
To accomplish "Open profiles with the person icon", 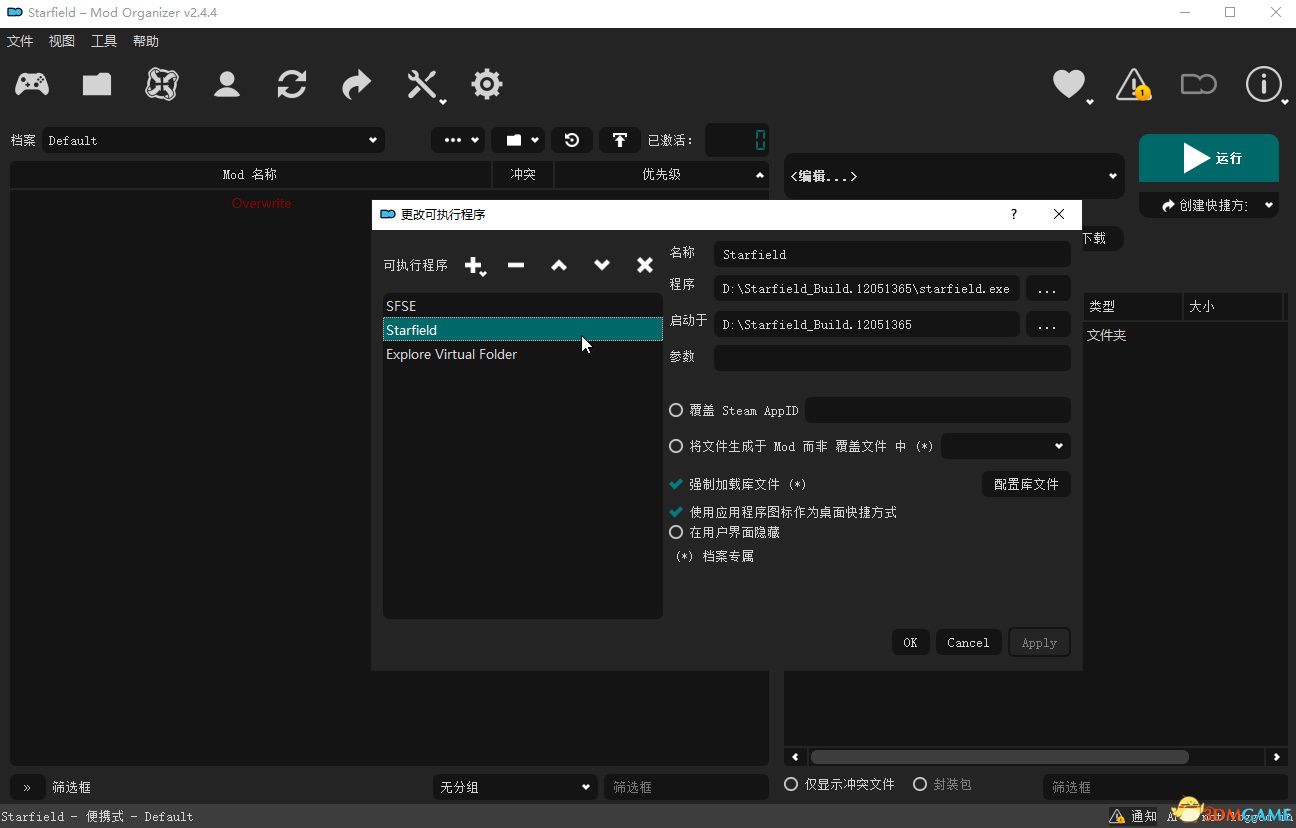I will (x=227, y=85).
